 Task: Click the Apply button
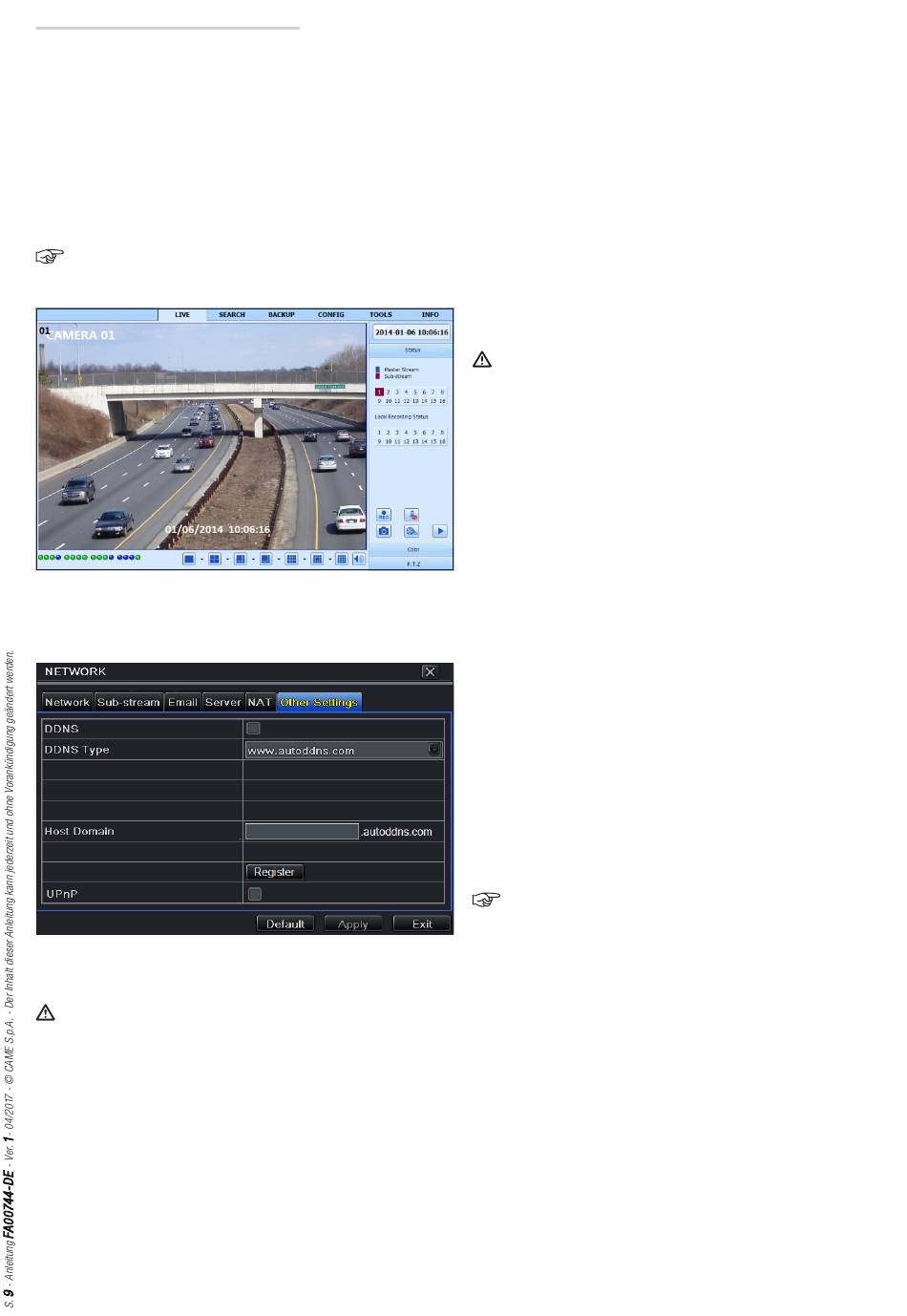tap(353, 923)
